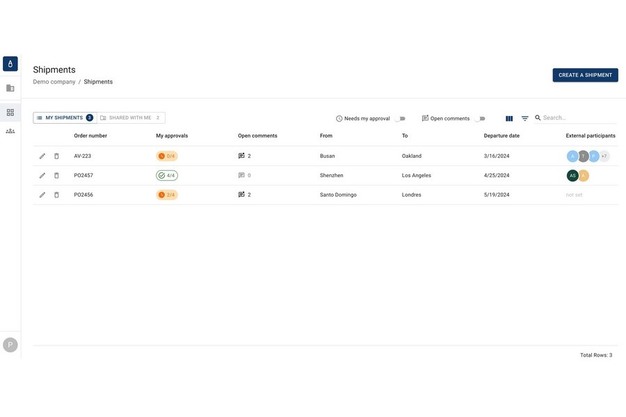Toggle the Needs my approval switch
The image size is (626, 417).
(x=399, y=119)
